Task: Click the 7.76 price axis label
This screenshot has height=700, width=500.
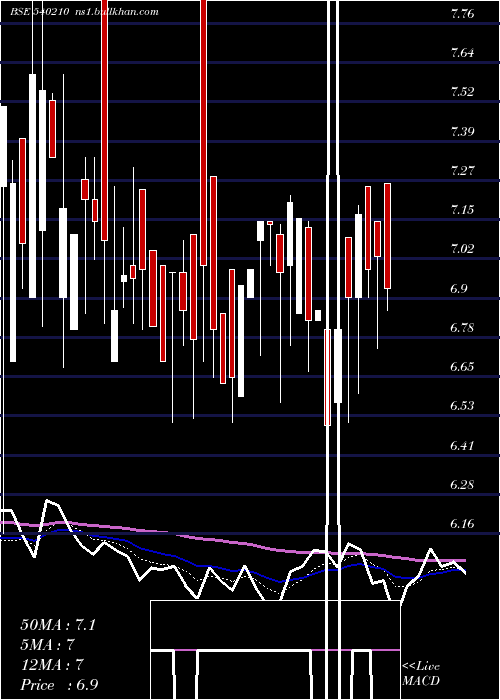Action: (x=462, y=14)
